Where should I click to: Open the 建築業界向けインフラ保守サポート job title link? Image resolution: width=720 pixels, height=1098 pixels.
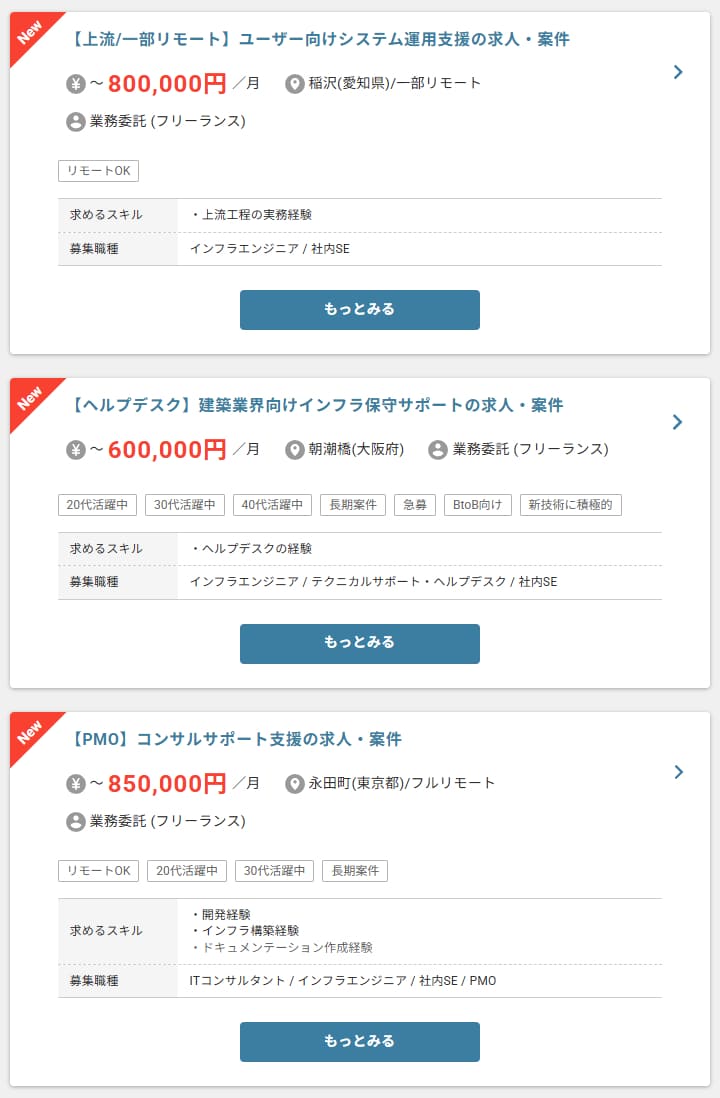click(x=317, y=405)
